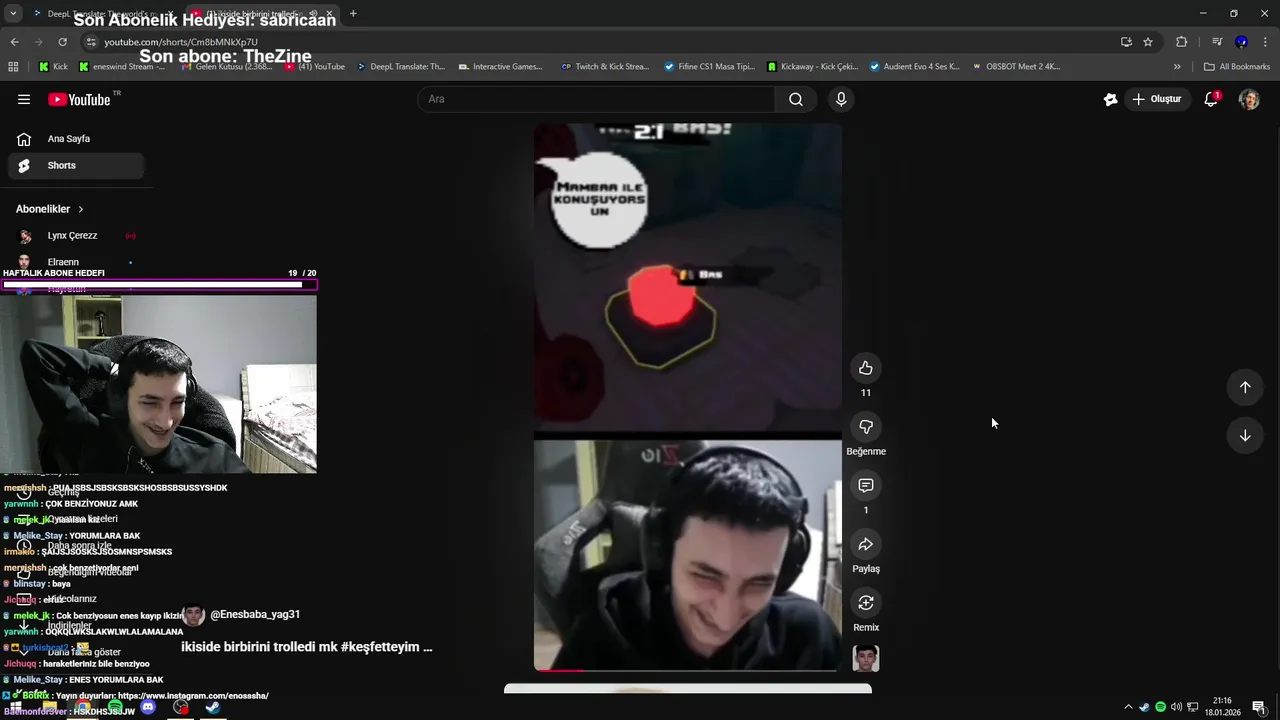Open the Elraenn subscription

(x=76, y=262)
